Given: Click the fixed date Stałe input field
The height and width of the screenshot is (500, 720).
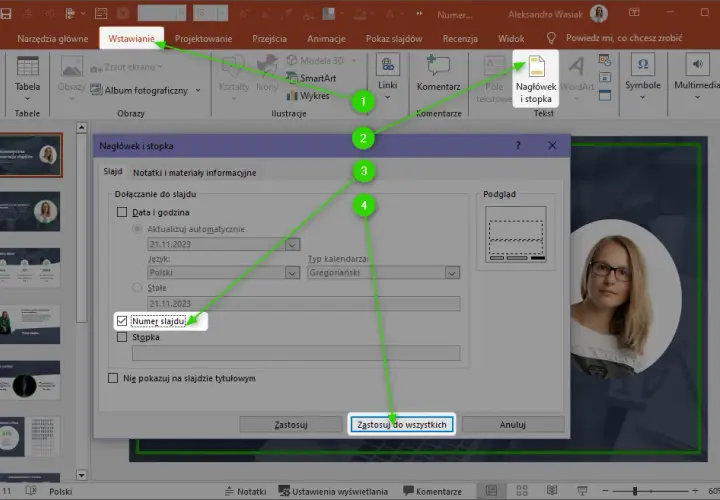Looking at the screenshot, I should (x=304, y=303).
